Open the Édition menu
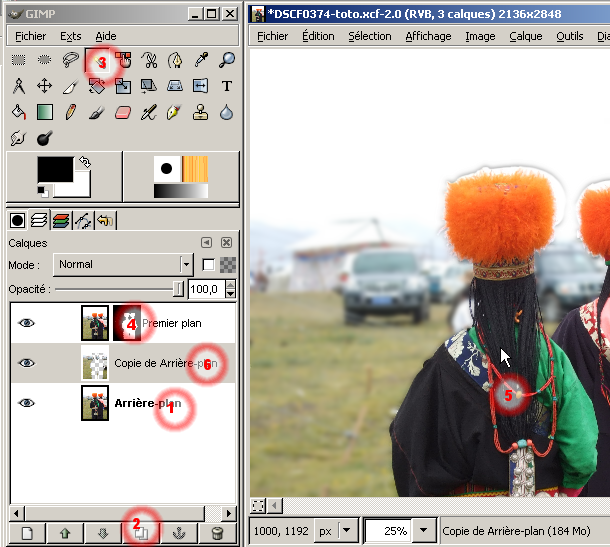 [x=318, y=36]
